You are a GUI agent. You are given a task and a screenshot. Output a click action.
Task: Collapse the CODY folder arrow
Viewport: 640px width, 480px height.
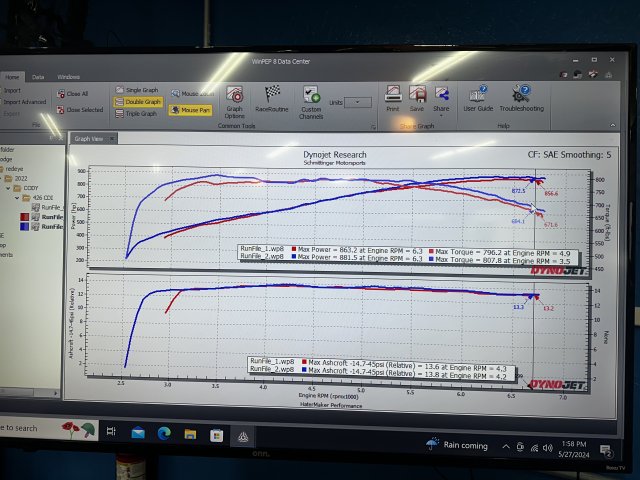8,188
